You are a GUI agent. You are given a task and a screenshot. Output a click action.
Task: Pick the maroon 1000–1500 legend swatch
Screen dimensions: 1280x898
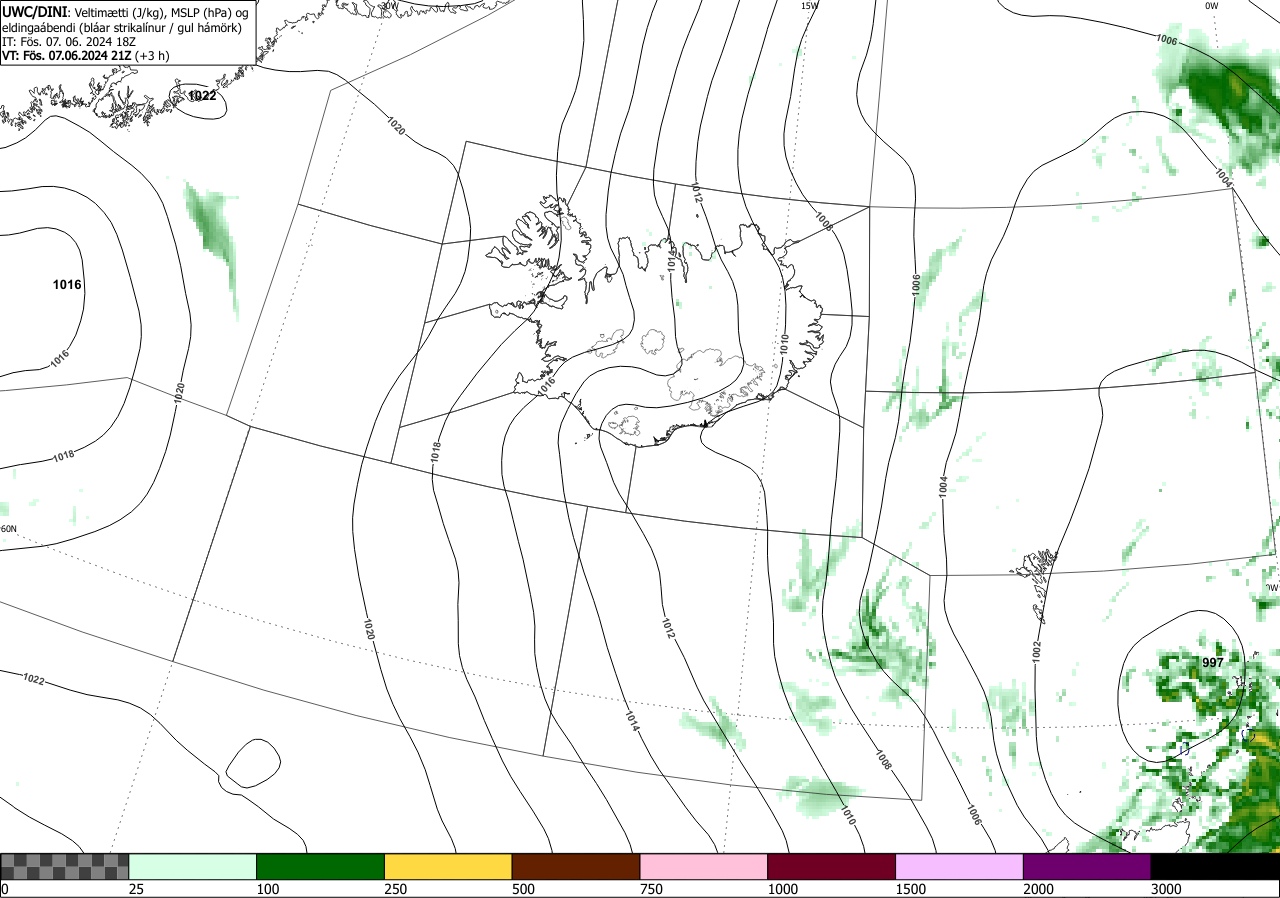pos(832,866)
